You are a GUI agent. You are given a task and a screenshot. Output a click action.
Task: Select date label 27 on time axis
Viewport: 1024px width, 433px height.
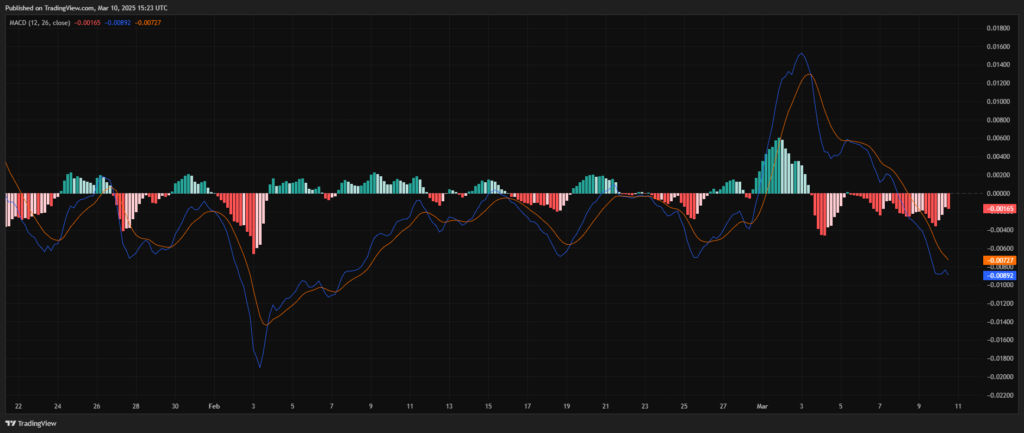(x=723, y=406)
